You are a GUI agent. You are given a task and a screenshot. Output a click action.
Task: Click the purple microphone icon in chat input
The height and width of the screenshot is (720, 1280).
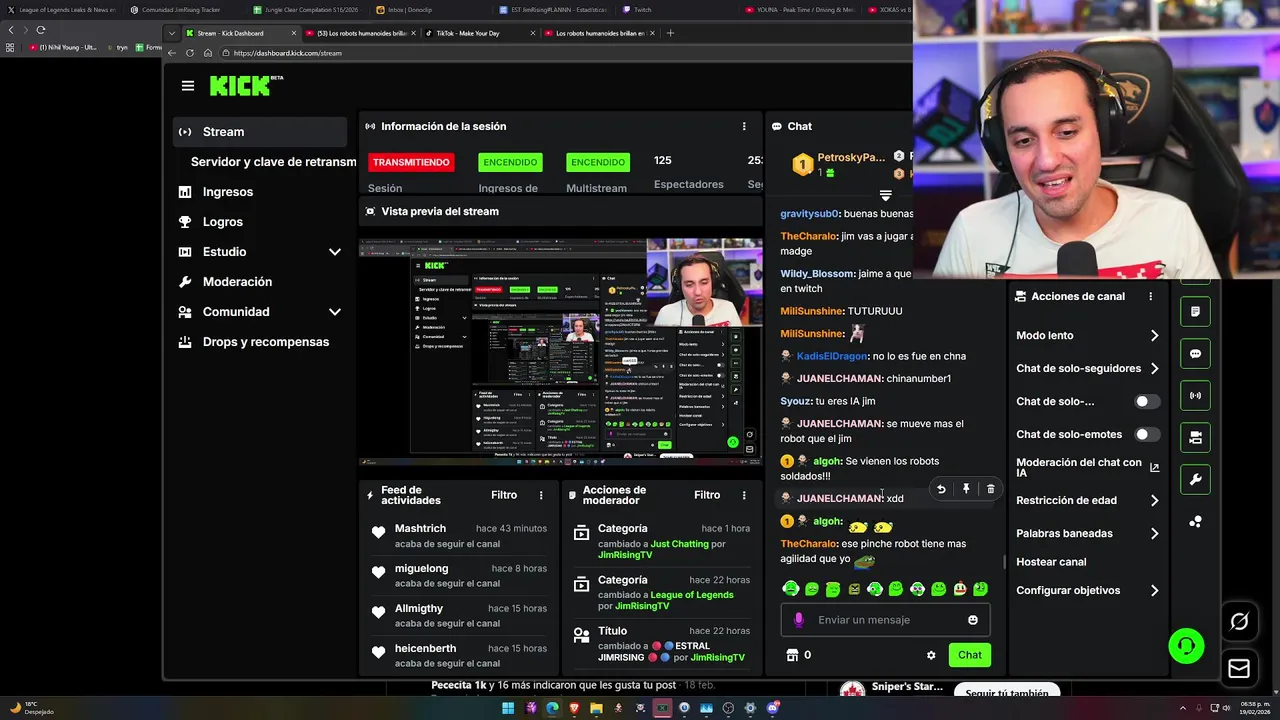(x=798, y=620)
